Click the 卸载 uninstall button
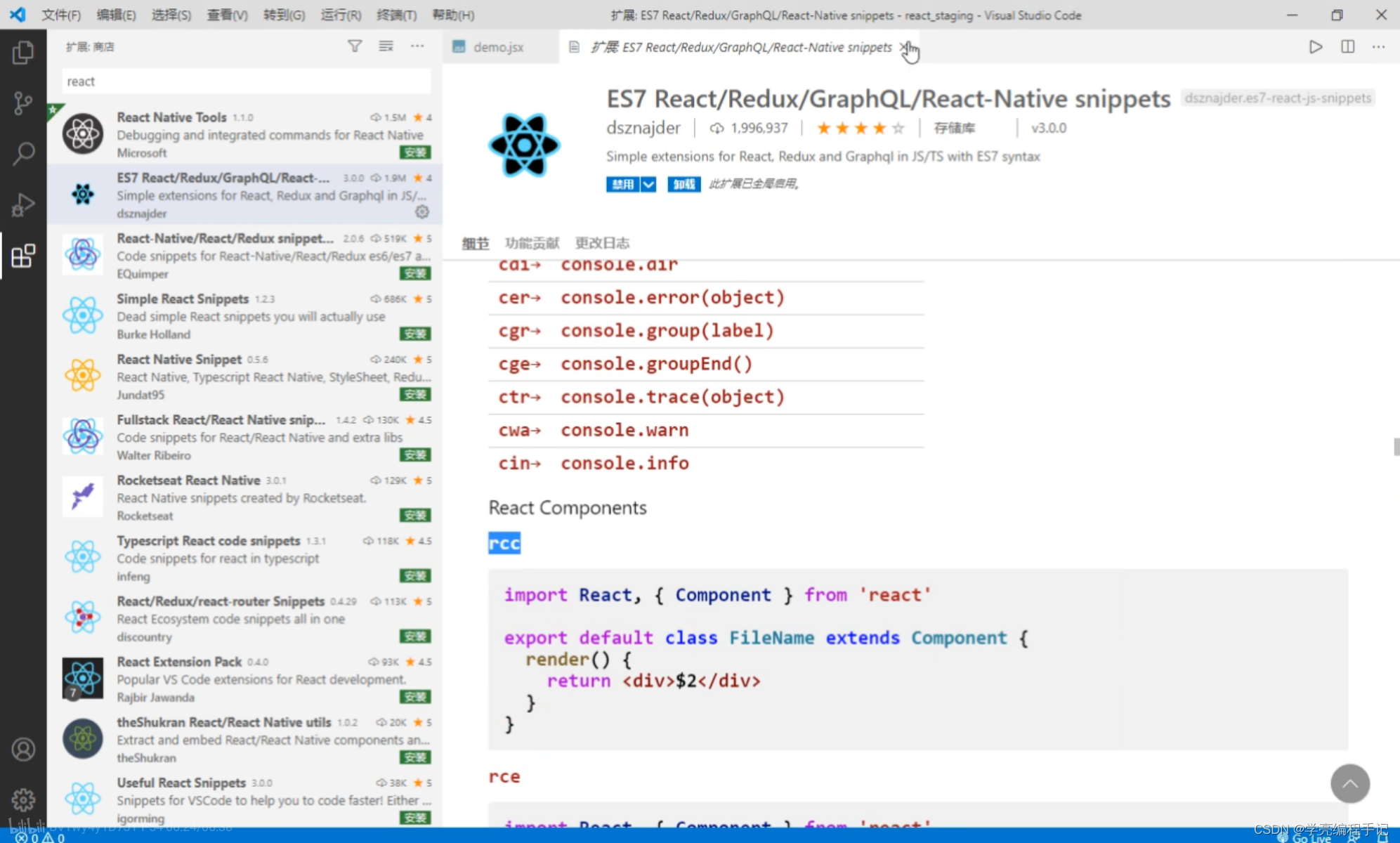The height and width of the screenshot is (843, 1400). (x=683, y=184)
